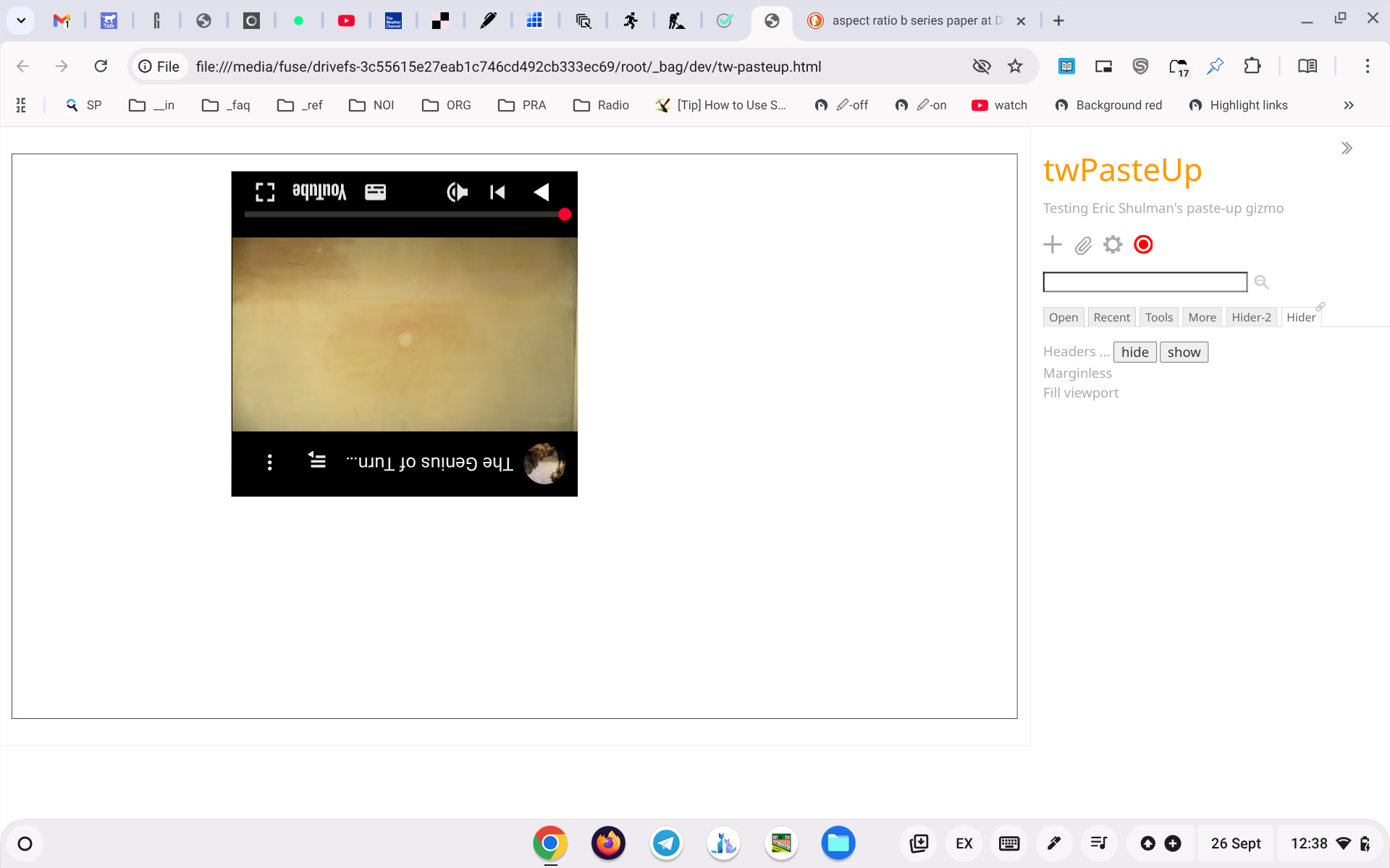This screenshot has height=868, width=1390.
Task: Open the import attachment paperclip icon
Action: [1083, 245]
